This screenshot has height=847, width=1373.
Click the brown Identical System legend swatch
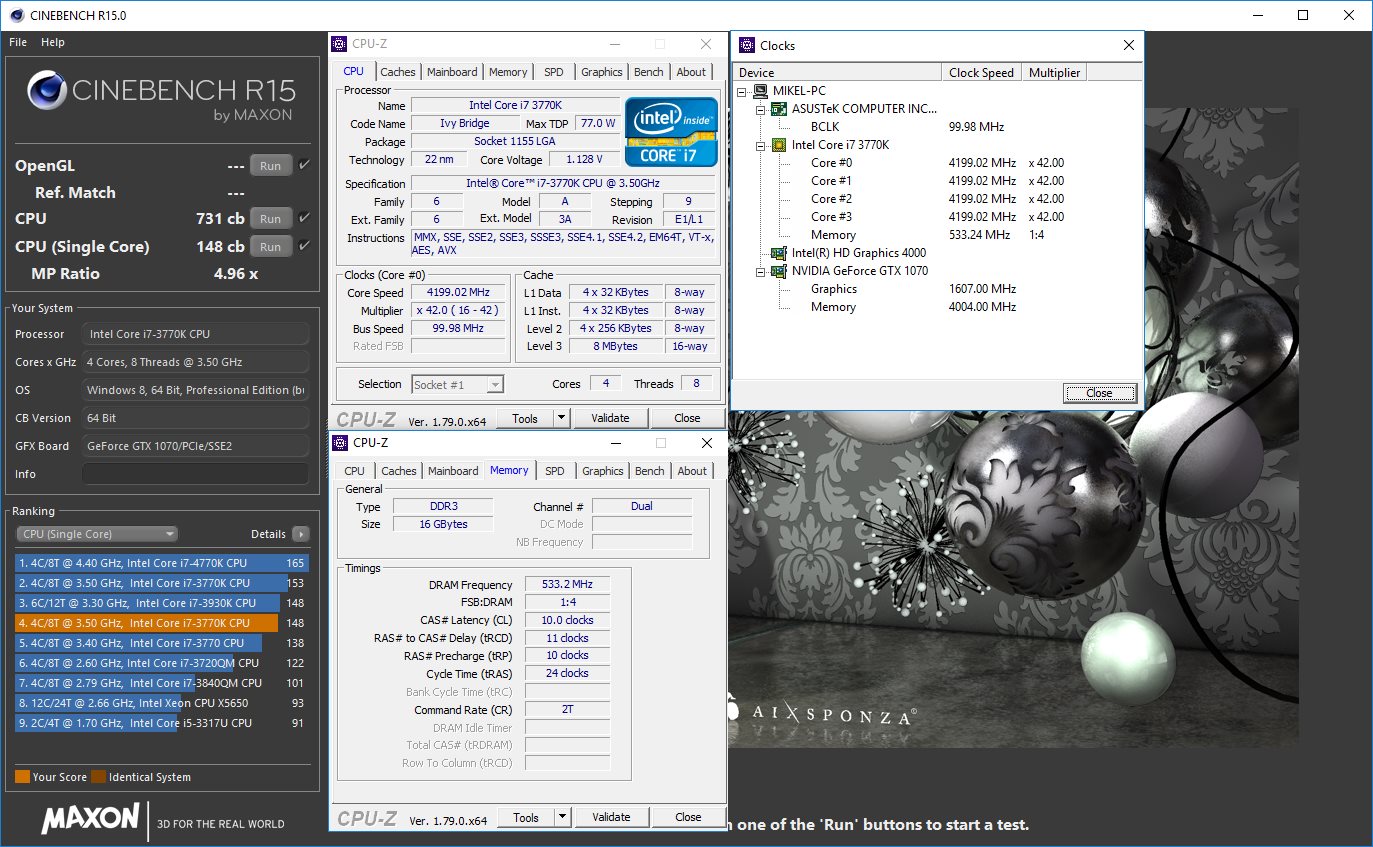coord(98,777)
